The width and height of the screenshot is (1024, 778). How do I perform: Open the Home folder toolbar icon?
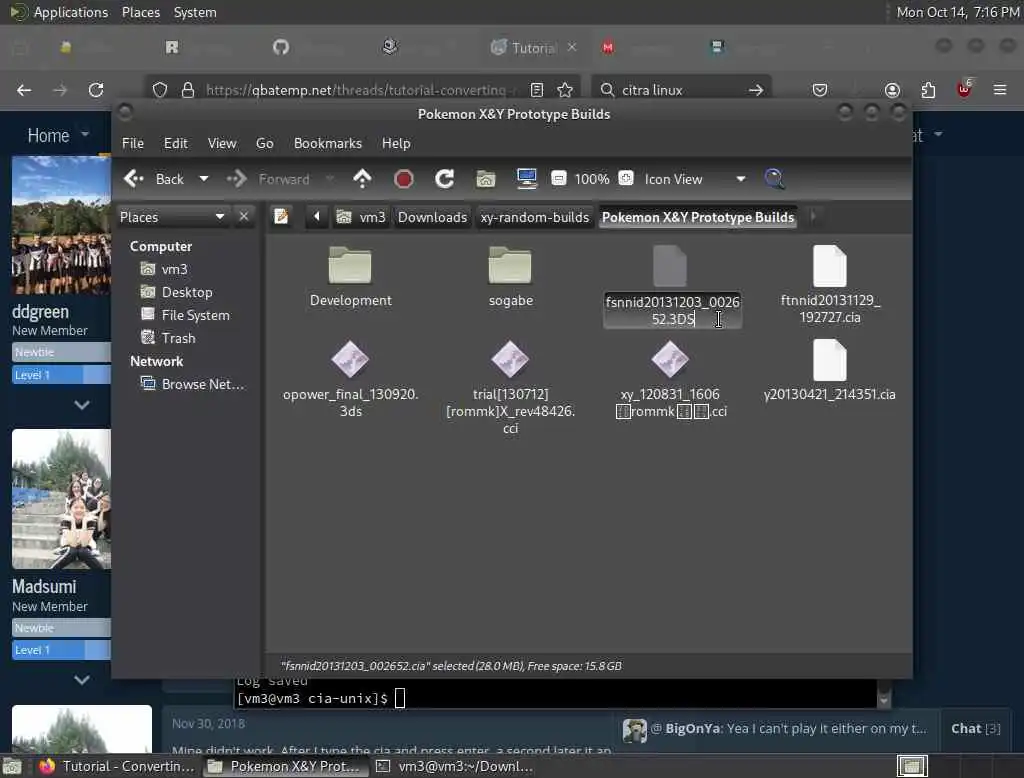click(x=485, y=179)
